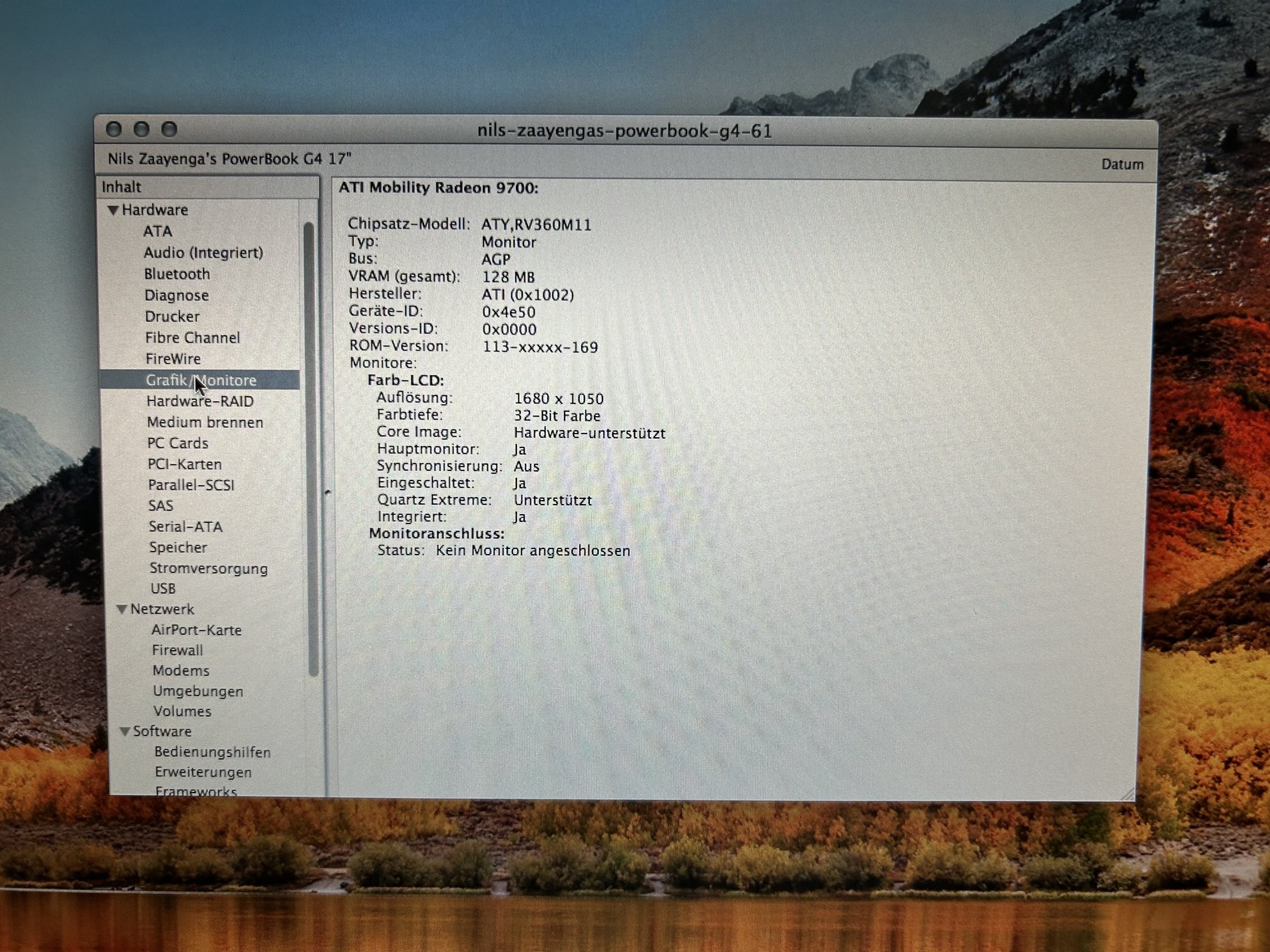Click the split pane divider handle

pos(328,492)
